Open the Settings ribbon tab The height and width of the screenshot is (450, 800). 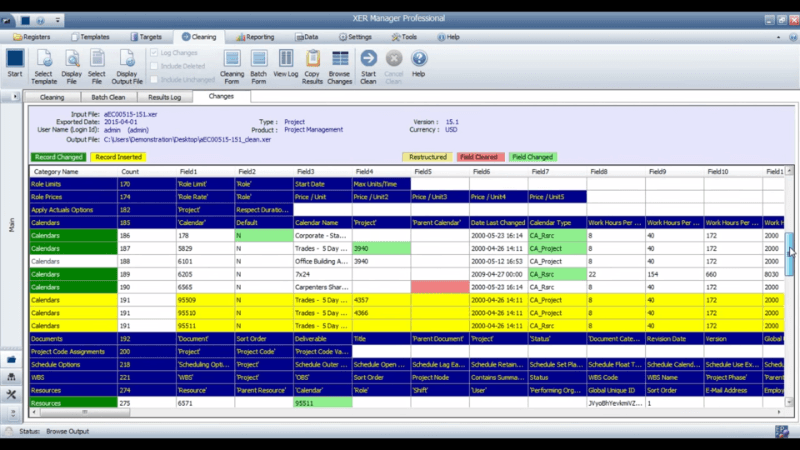(x=355, y=37)
